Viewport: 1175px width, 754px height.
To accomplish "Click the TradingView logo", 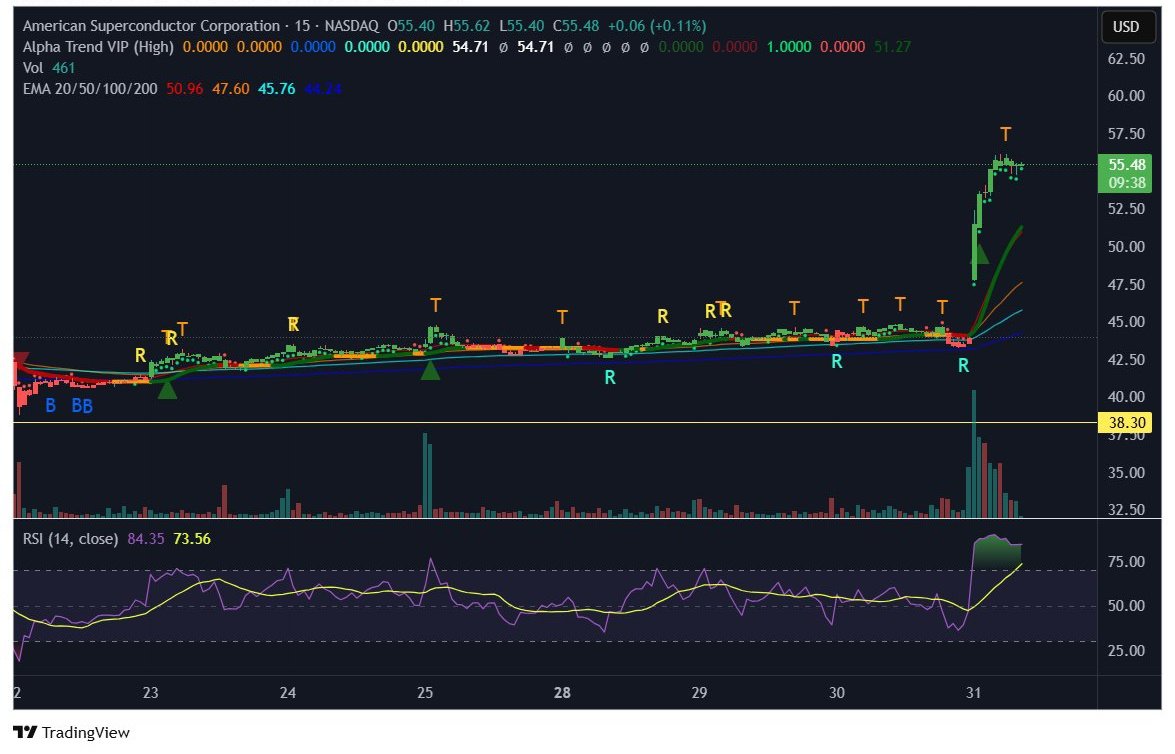I will coord(71,733).
